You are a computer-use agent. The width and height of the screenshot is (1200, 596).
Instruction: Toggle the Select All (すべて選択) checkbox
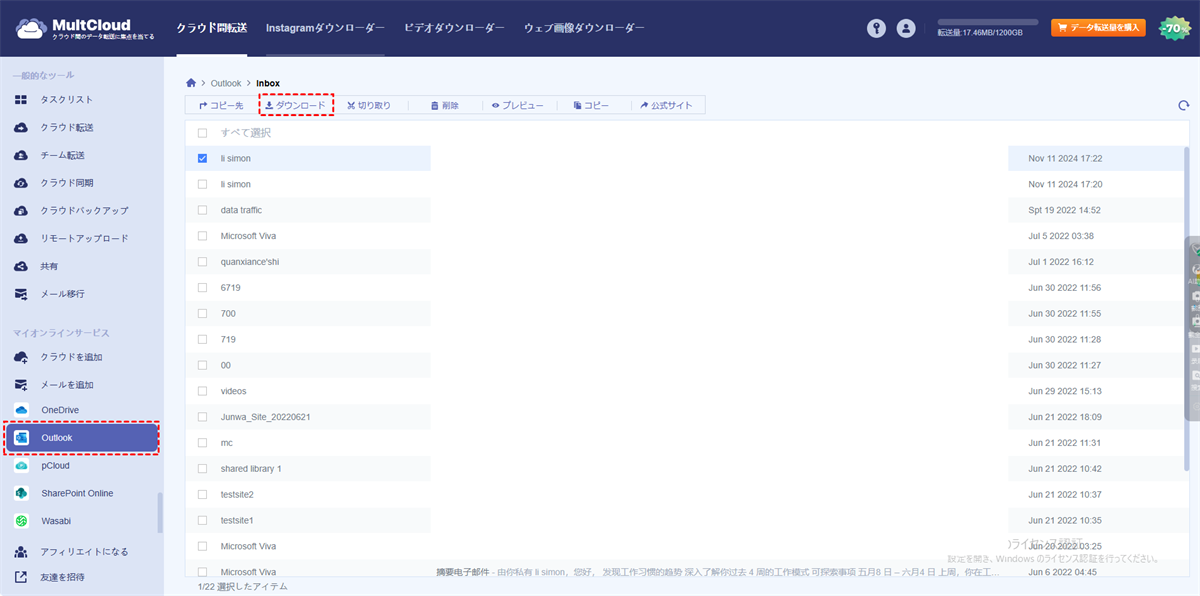click(202, 133)
